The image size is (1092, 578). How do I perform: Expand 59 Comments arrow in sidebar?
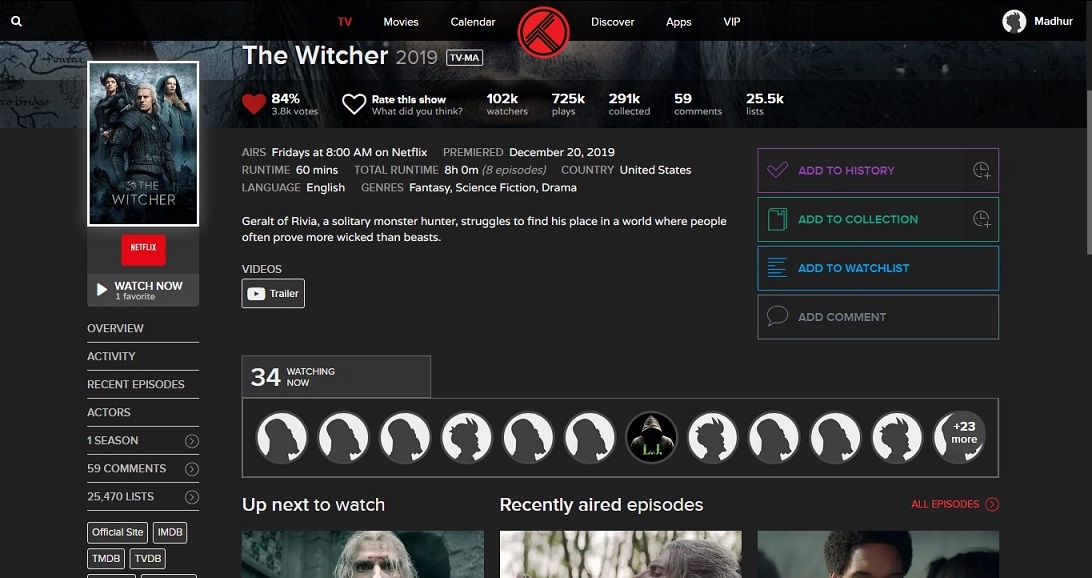[192, 469]
